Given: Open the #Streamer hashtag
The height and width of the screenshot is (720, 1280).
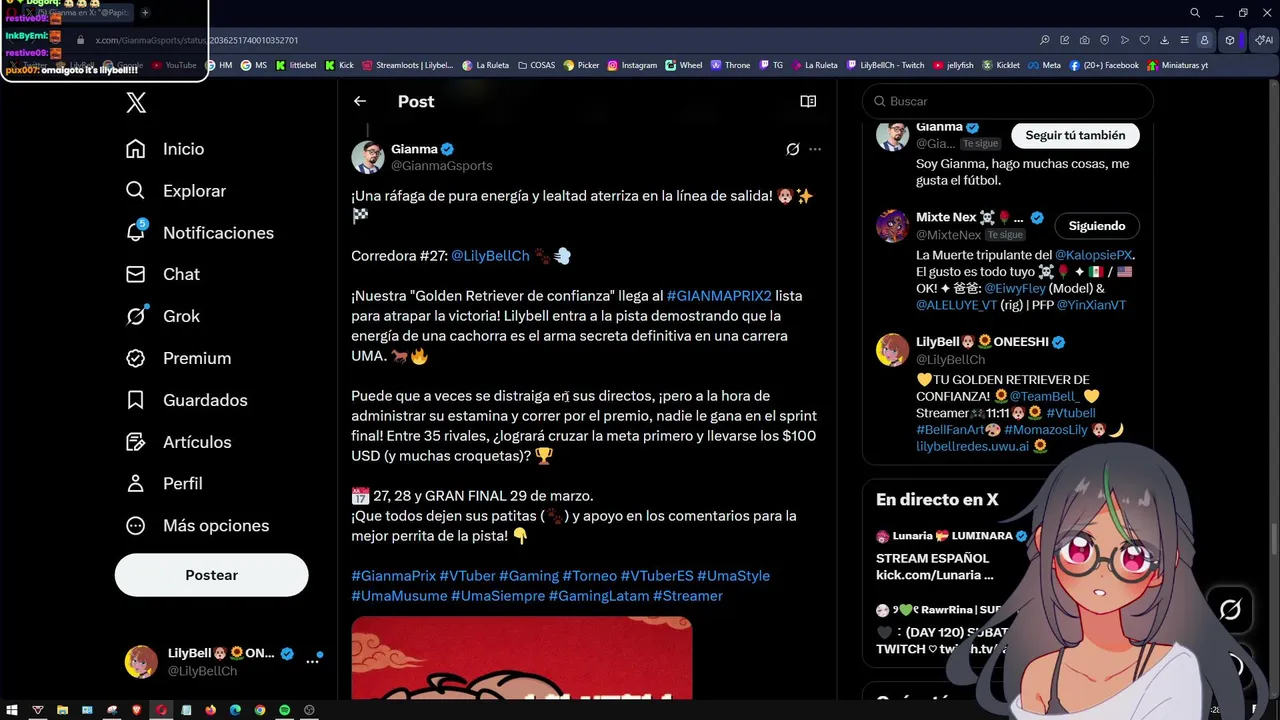Looking at the screenshot, I should [688, 596].
